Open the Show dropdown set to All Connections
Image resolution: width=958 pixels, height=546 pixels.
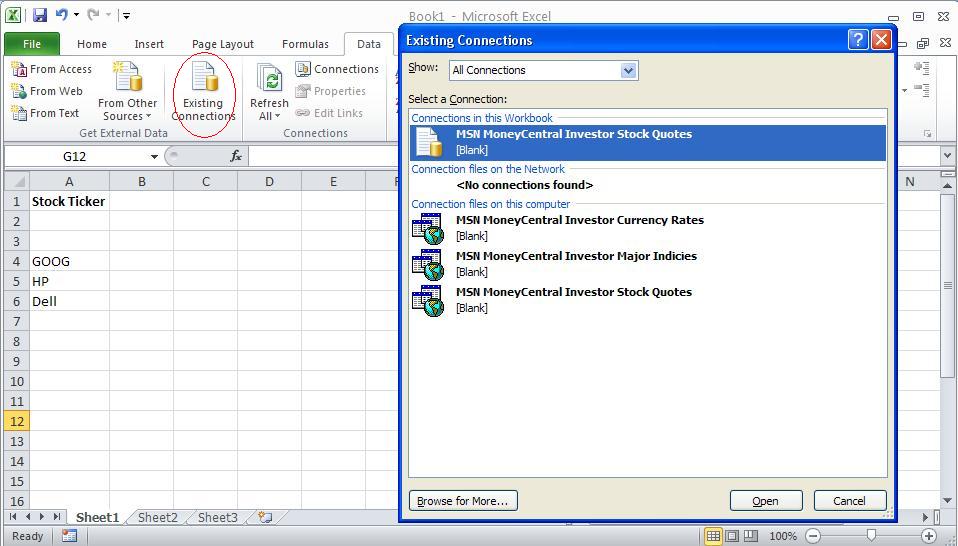click(x=543, y=70)
